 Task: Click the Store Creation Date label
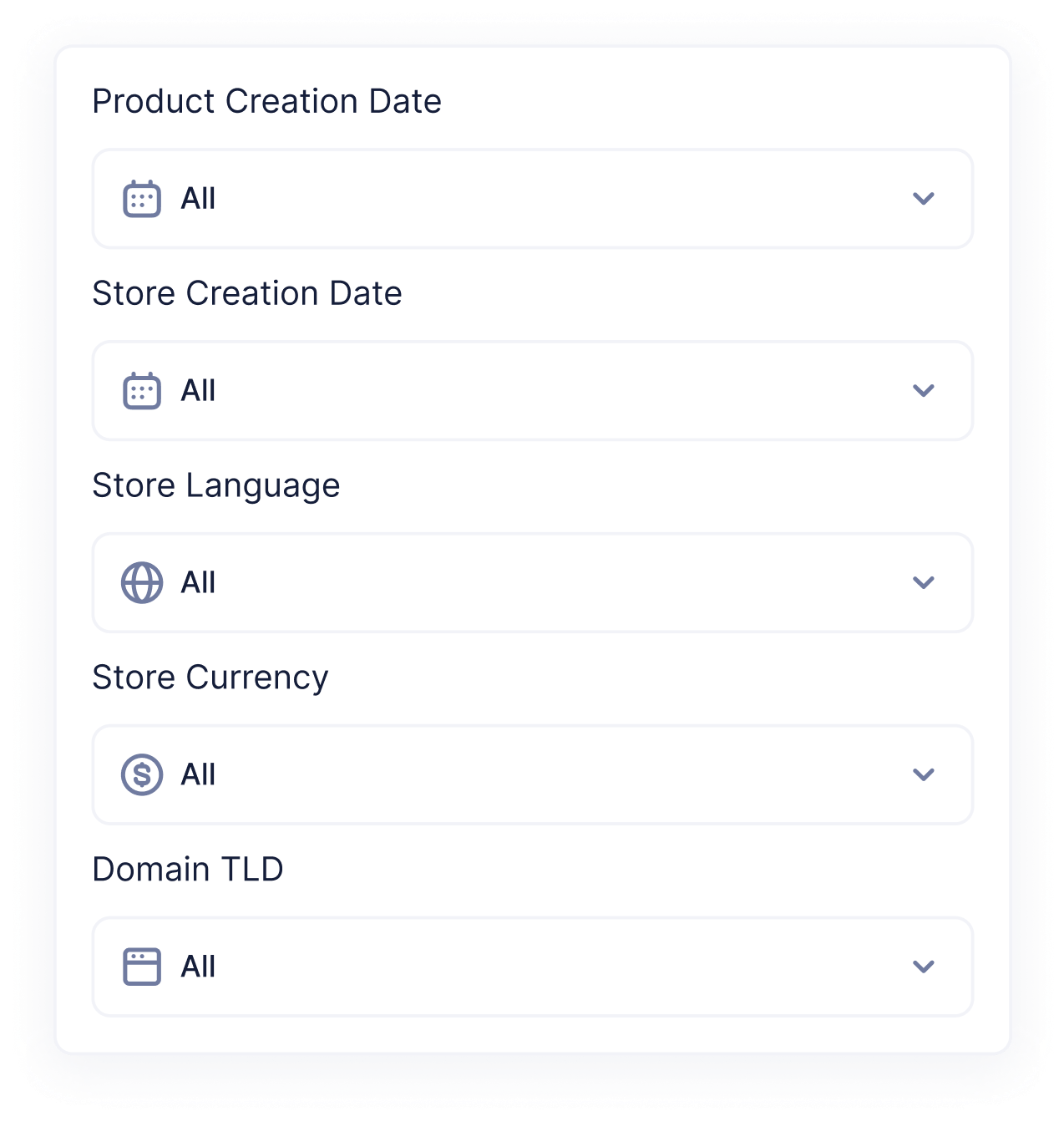tap(247, 293)
